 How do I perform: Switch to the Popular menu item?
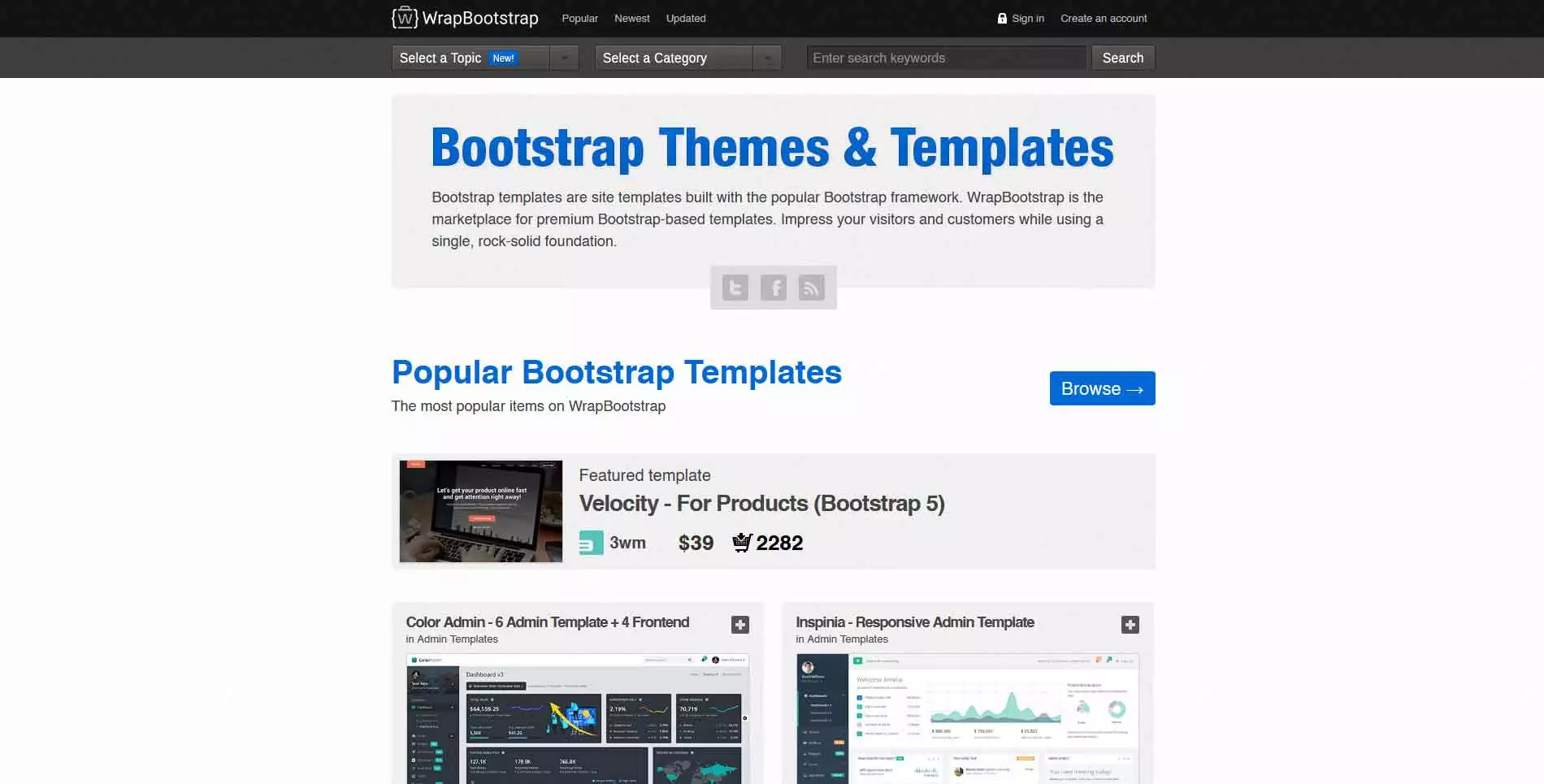coord(579,18)
